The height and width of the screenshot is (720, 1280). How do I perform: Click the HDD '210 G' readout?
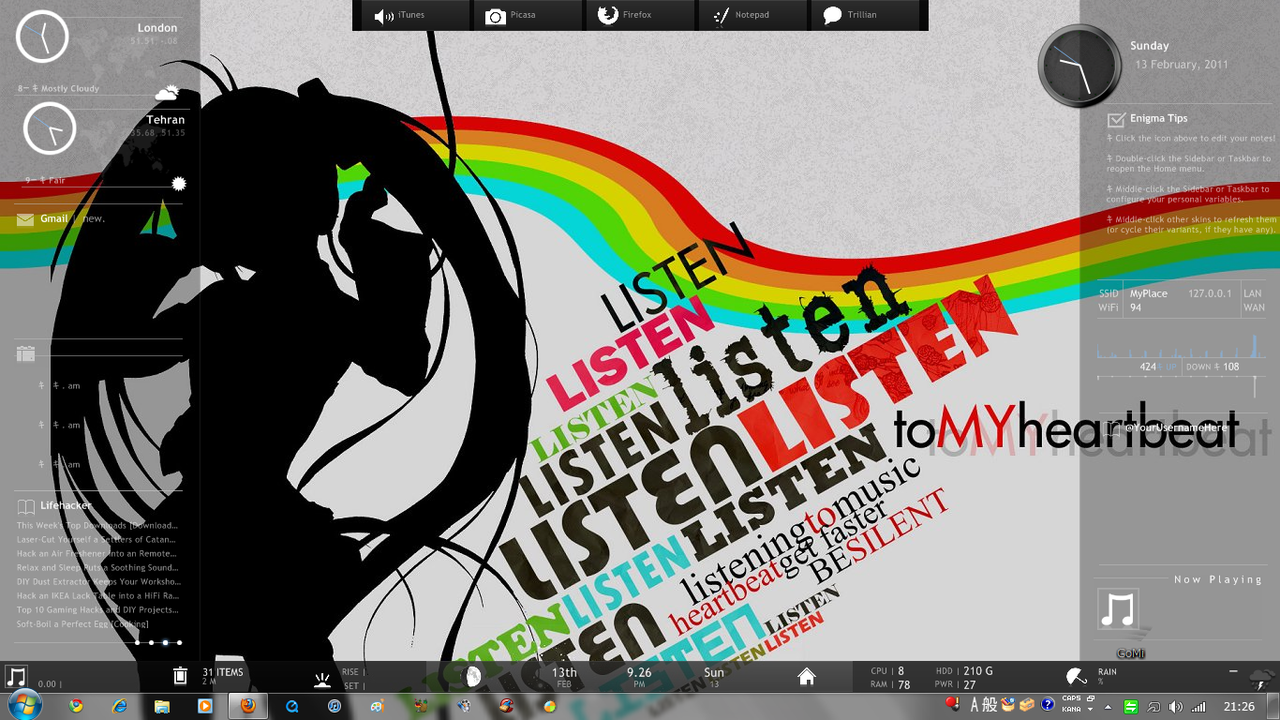965,671
